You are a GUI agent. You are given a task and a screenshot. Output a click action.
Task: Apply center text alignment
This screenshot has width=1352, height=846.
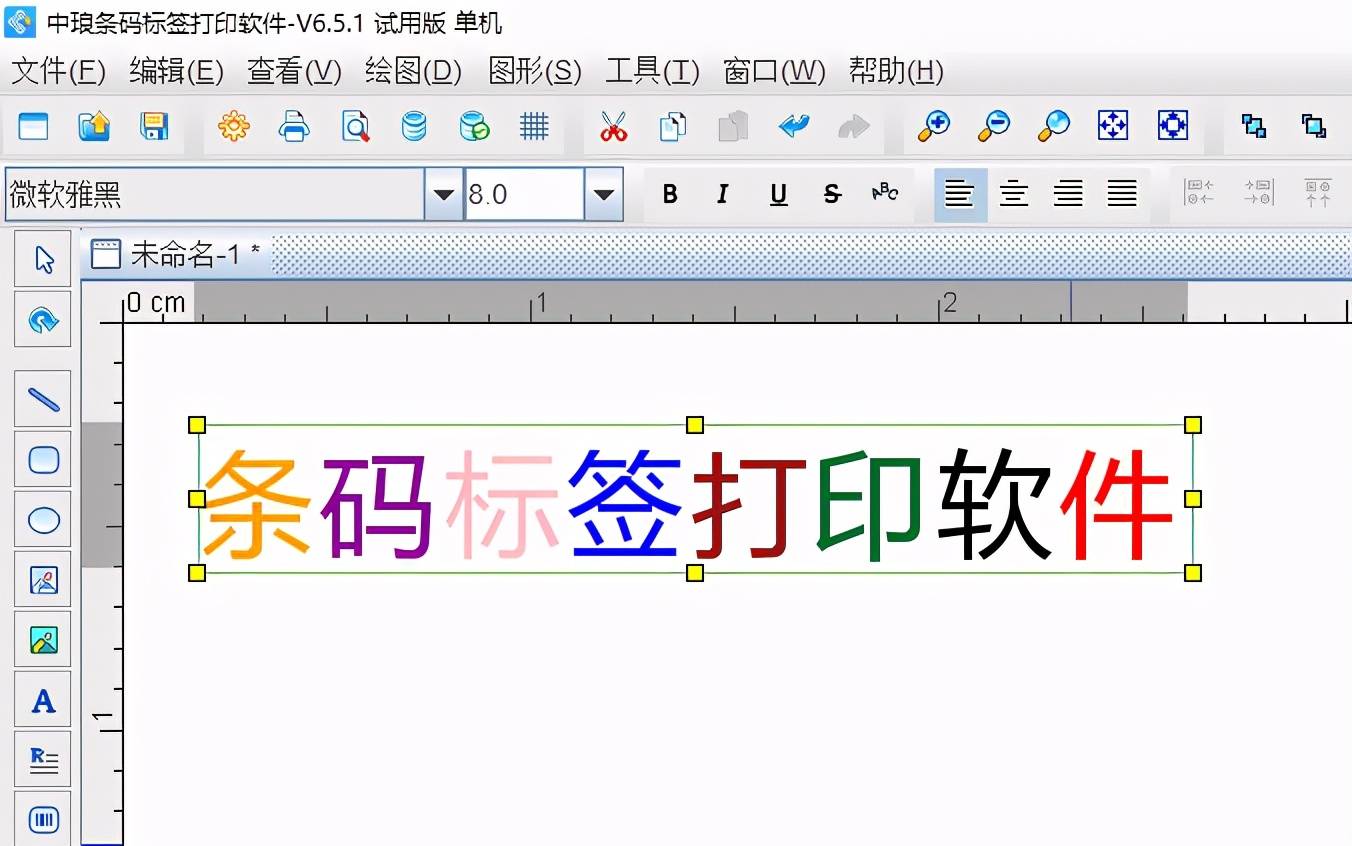pyautogui.click(x=1014, y=194)
